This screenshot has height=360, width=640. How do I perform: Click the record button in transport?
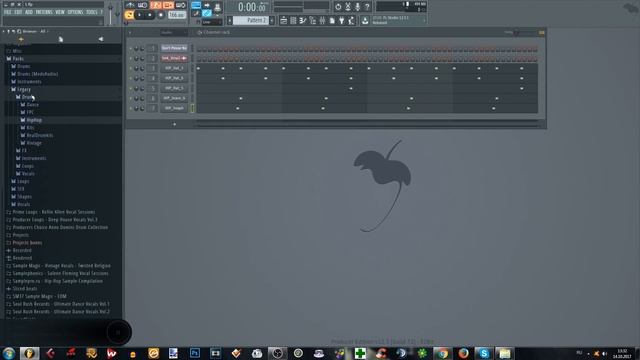pos(161,15)
